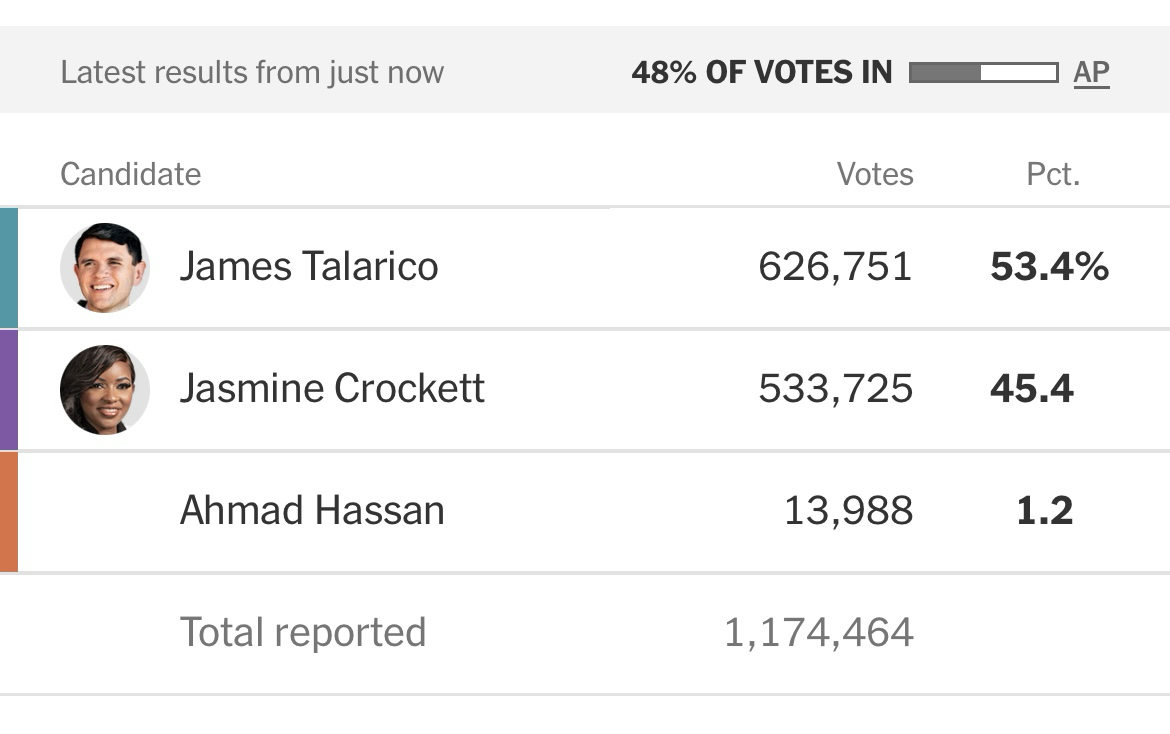Click the photo beside Jasmine Crockett's name

pos(105,389)
